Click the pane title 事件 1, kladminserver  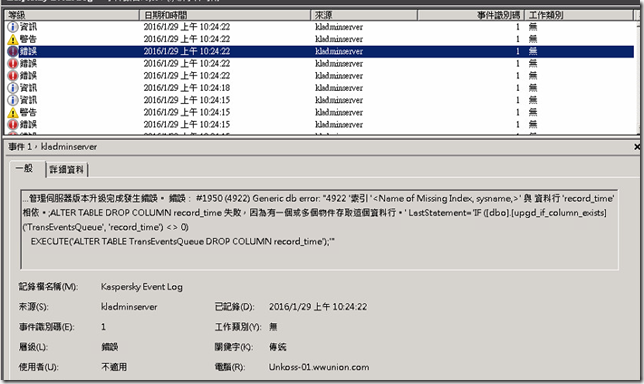53,147
